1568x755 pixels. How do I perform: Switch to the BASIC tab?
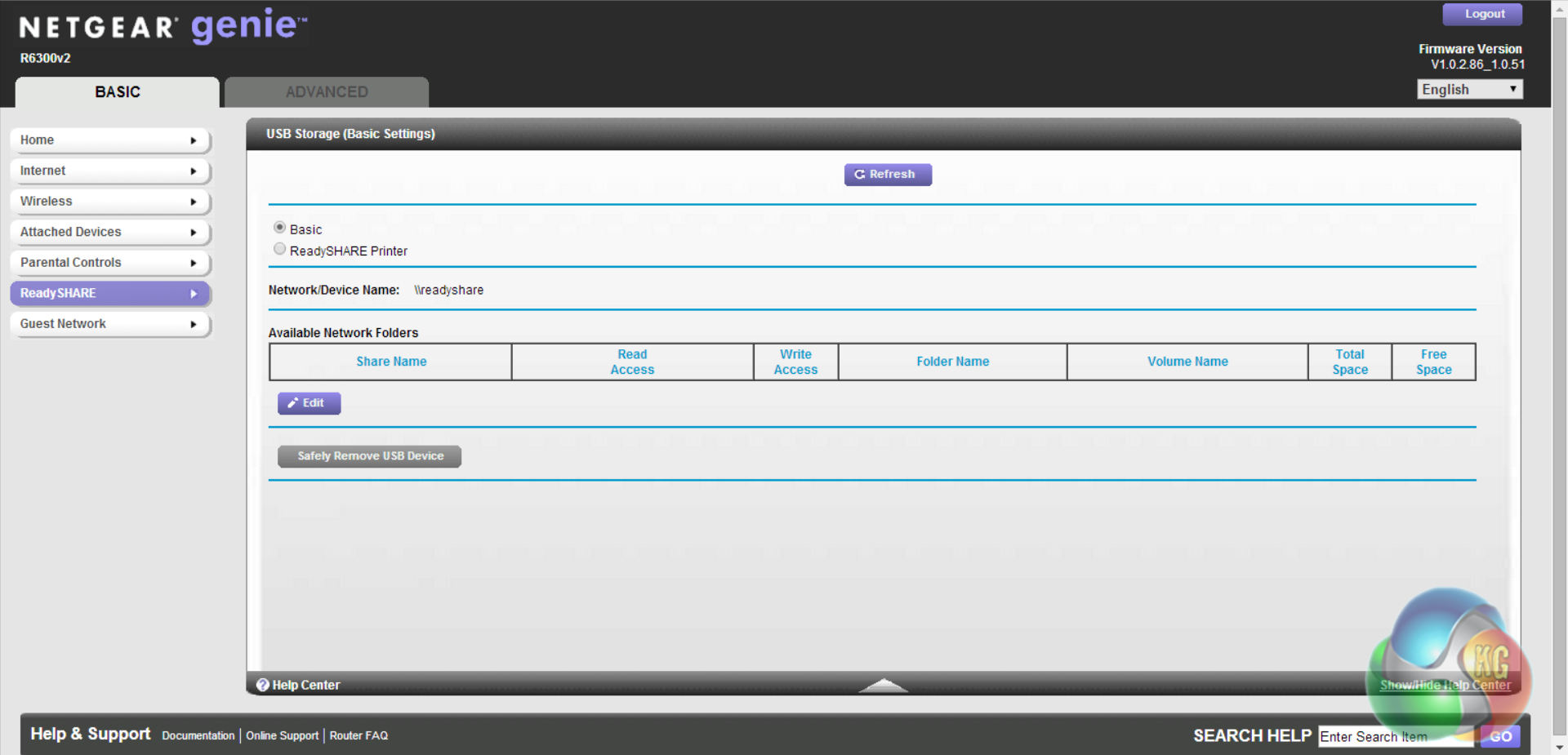pos(118,92)
